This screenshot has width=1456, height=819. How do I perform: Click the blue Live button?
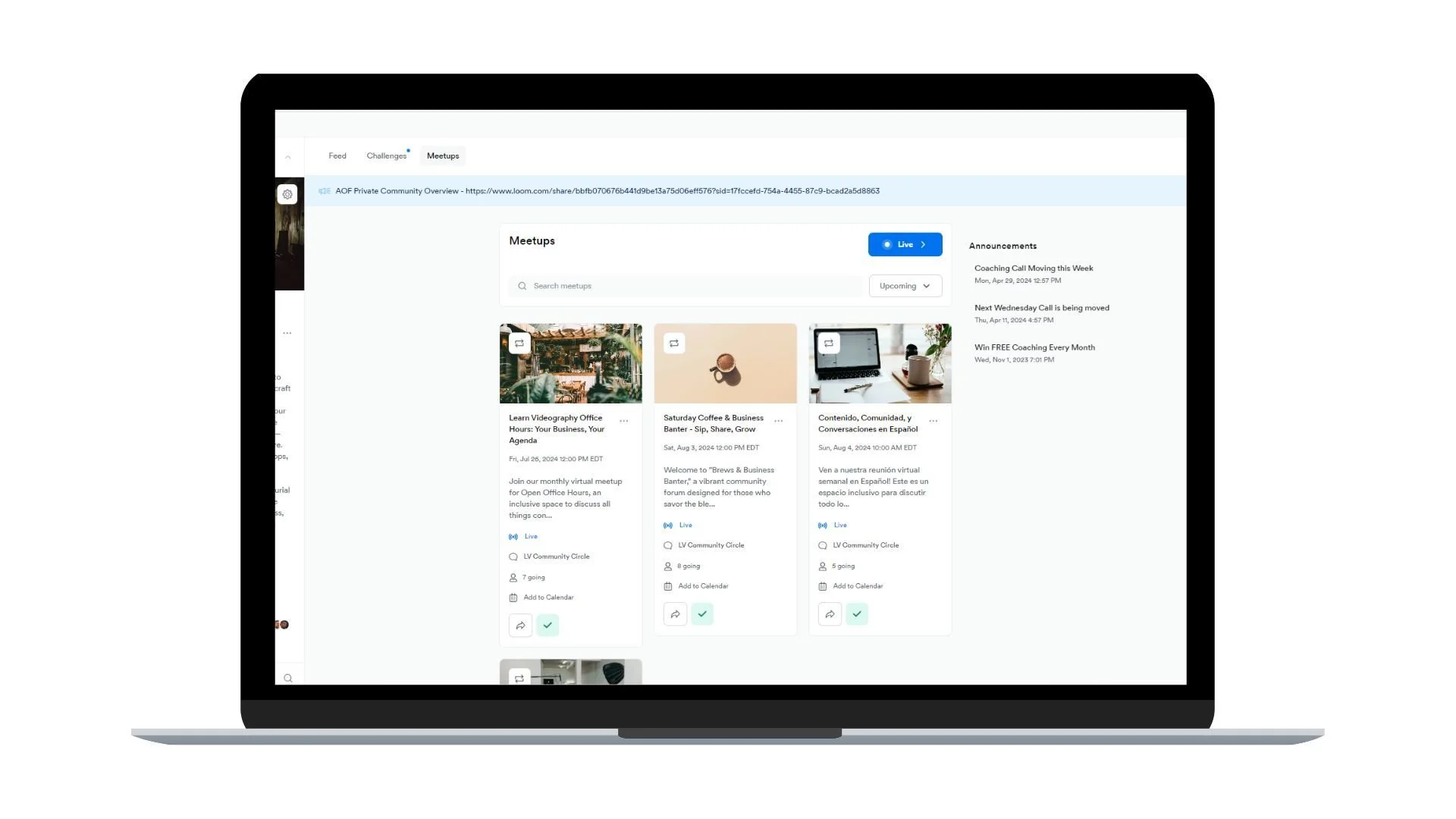point(905,244)
